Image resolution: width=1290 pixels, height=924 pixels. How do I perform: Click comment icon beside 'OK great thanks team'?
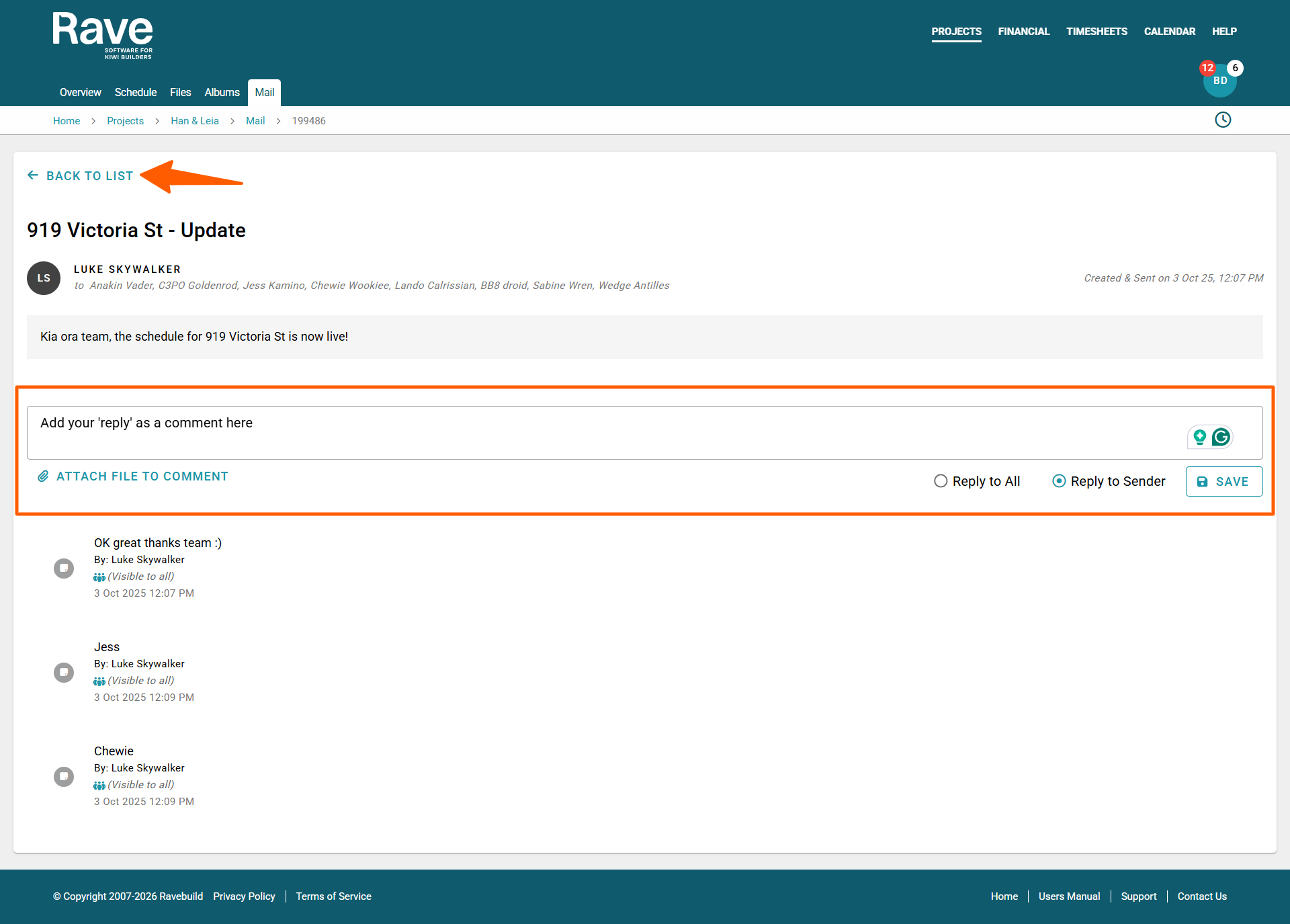[x=64, y=569]
